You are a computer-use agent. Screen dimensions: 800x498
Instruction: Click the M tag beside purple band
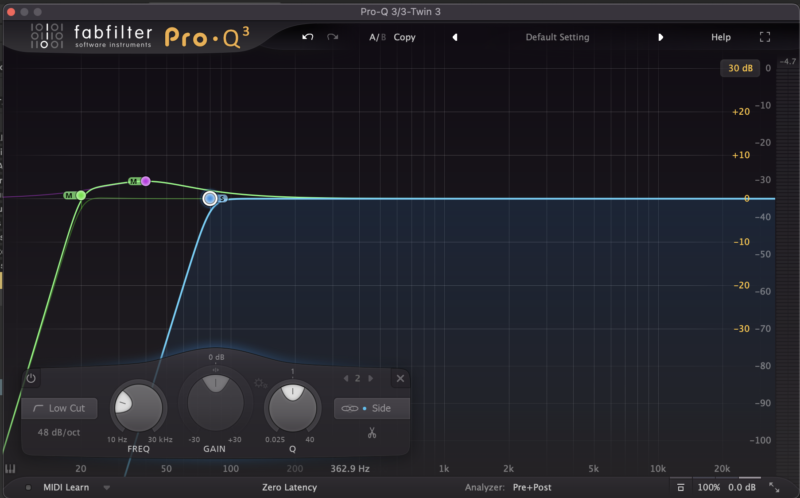pos(134,181)
